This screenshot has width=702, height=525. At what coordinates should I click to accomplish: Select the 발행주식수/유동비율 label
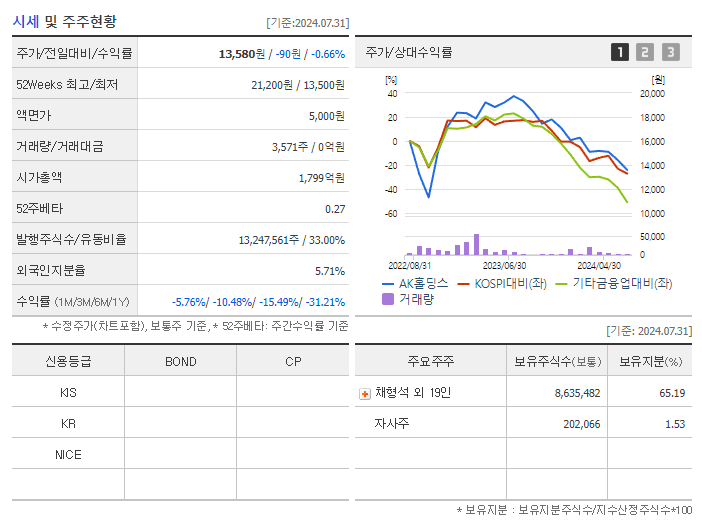click(71, 239)
